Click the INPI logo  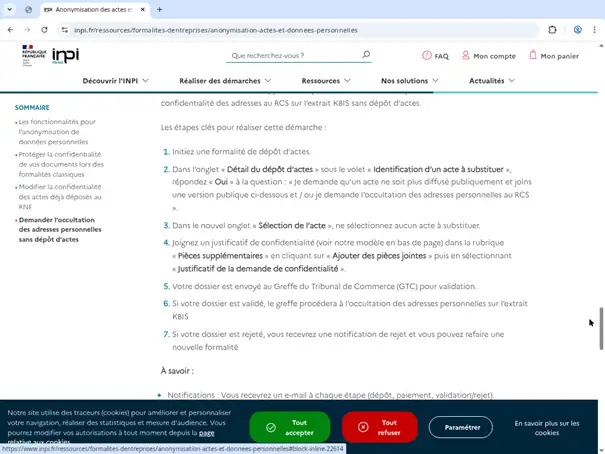click(x=65, y=55)
